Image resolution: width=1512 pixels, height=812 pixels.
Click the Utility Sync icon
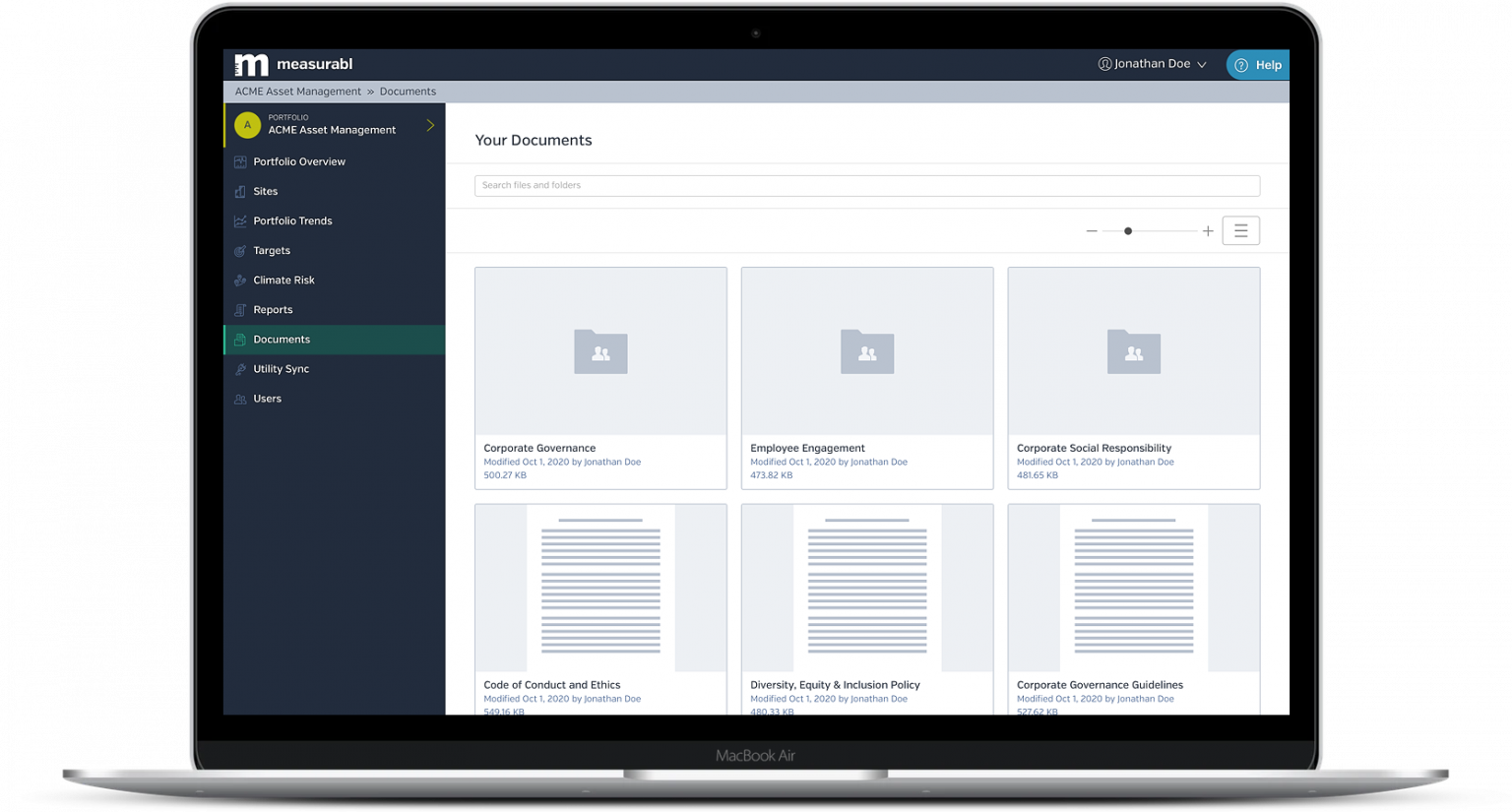click(239, 368)
